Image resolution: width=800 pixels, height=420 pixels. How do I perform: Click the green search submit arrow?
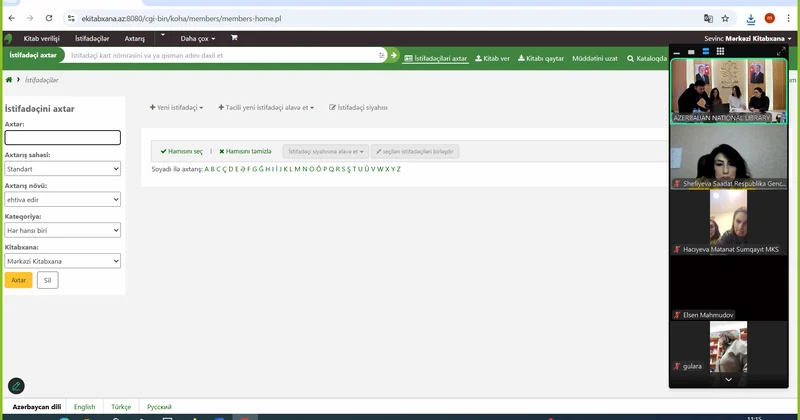point(394,55)
